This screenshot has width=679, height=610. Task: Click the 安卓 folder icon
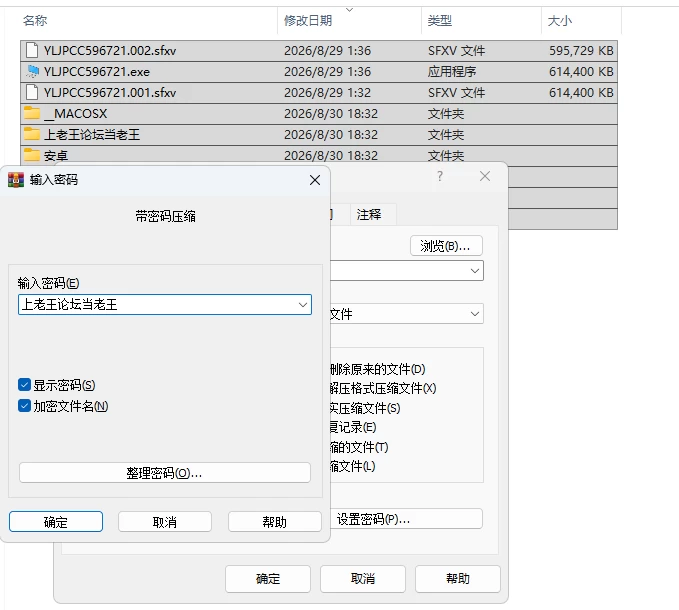coord(32,154)
